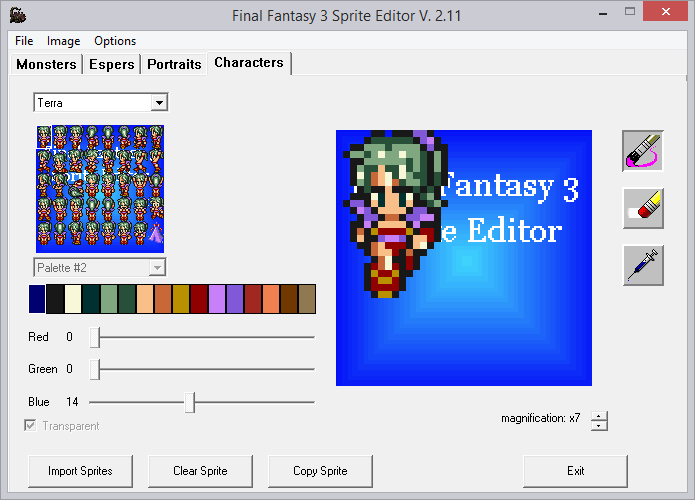Select the tan palette swatch at end

(307, 299)
